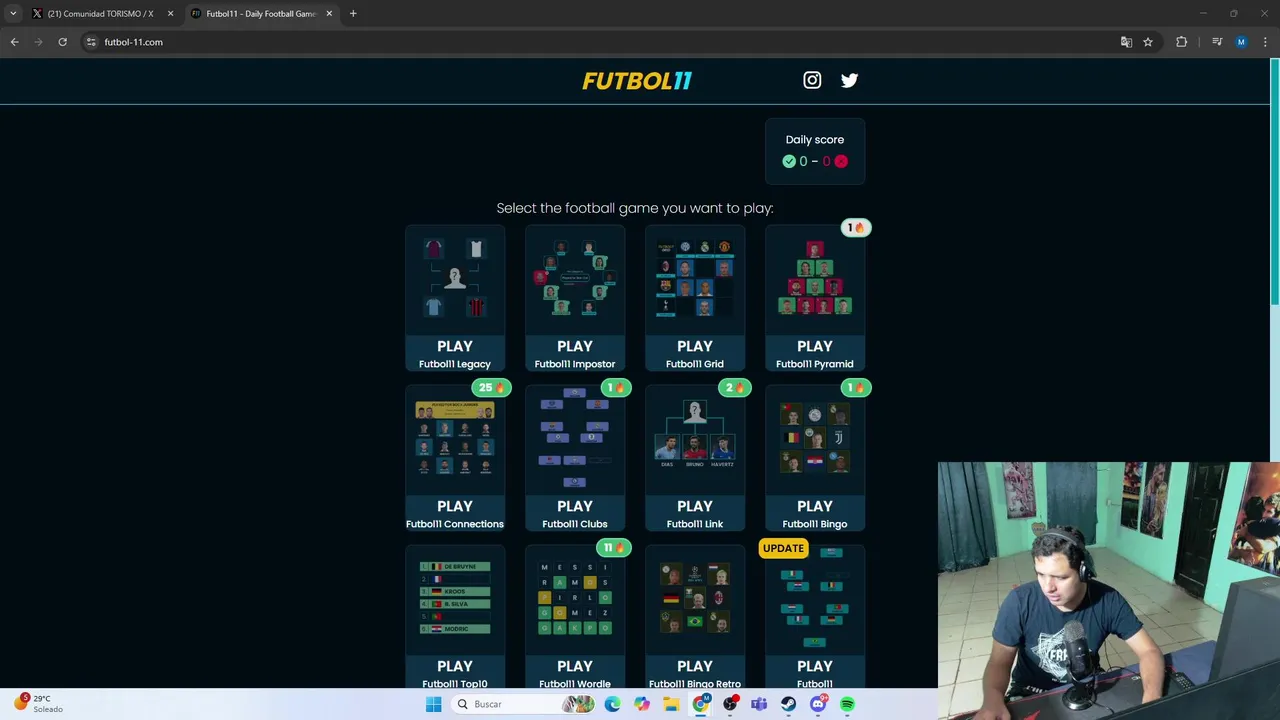Click the Buscar taskbar search box
Image resolution: width=1280 pixels, height=720 pixels.
(x=524, y=704)
